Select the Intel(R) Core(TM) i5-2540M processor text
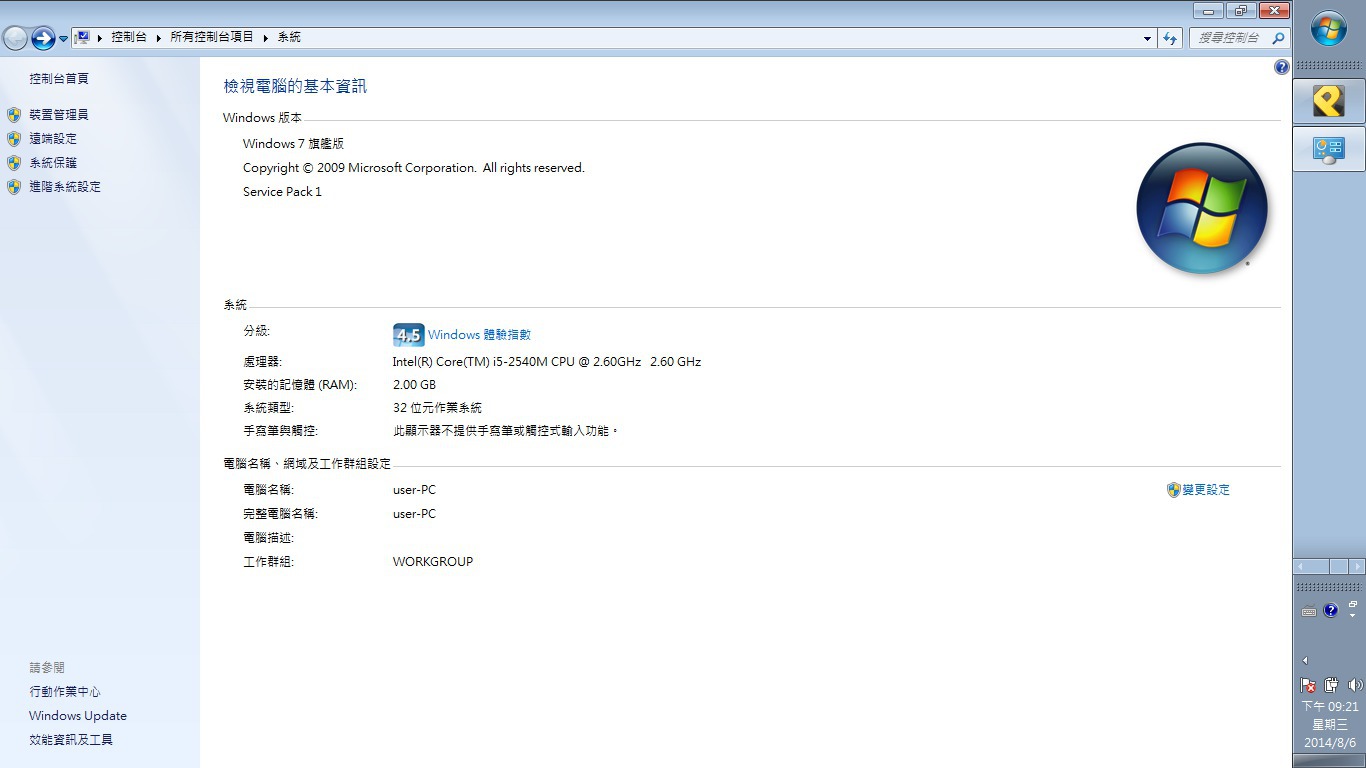Viewport: 1366px width, 768px height. tap(547, 362)
